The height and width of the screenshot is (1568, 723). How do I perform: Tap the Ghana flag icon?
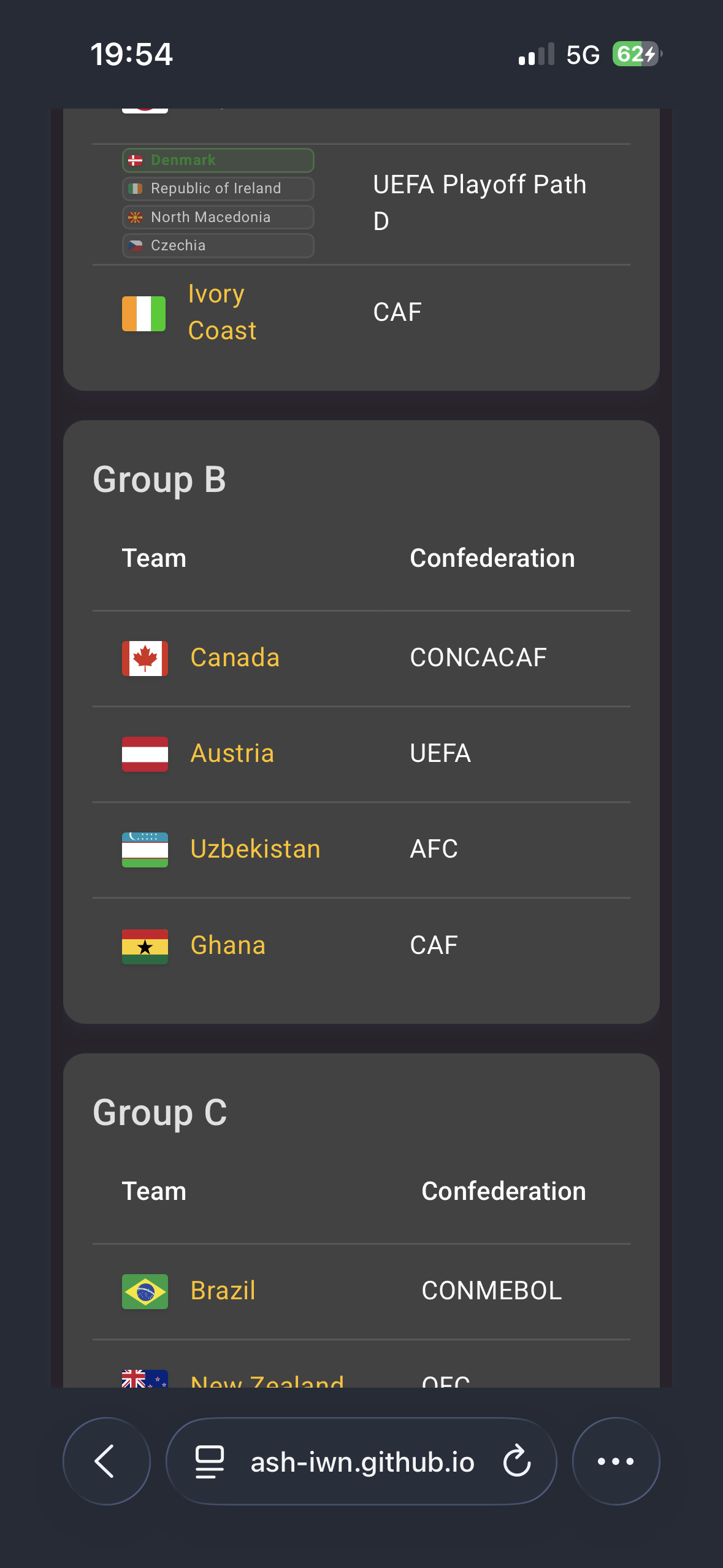point(145,946)
